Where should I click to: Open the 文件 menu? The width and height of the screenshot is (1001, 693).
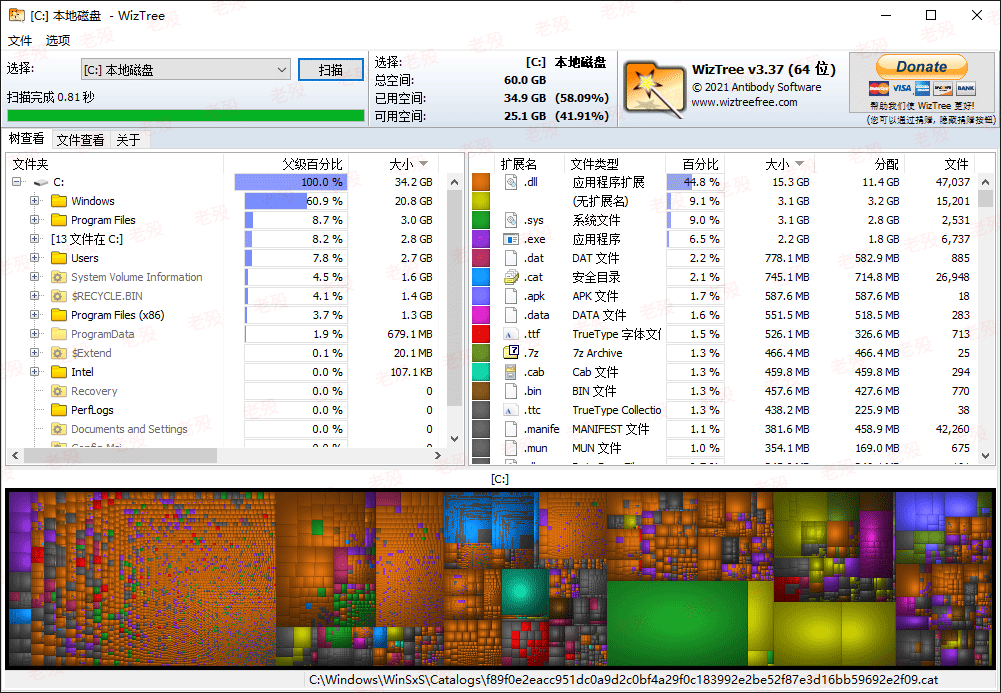click(20, 40)
